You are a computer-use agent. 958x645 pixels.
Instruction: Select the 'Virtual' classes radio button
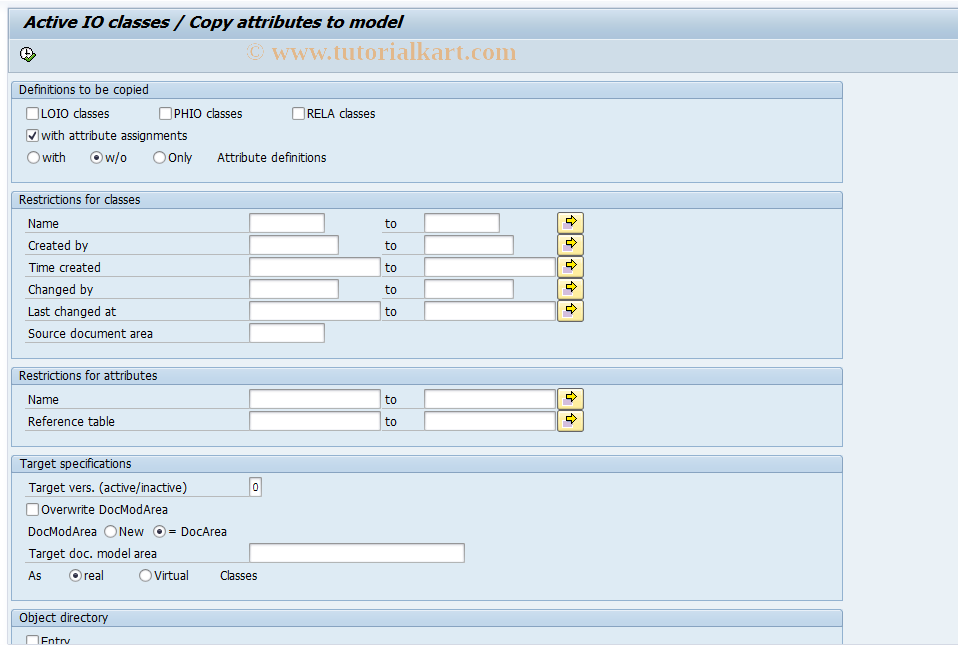point(145,575)
